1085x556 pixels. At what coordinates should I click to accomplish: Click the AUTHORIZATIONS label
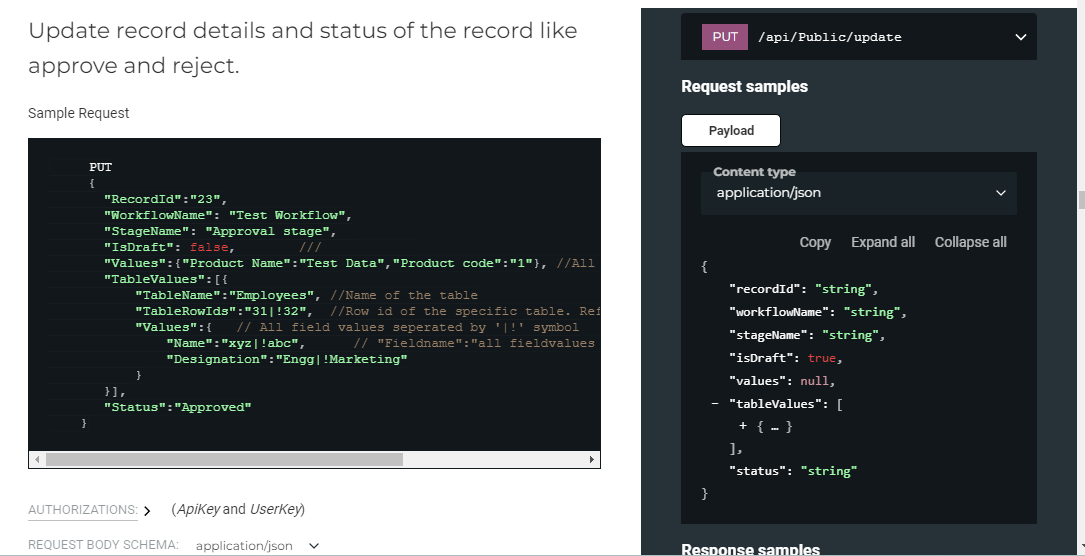[83, 510]
